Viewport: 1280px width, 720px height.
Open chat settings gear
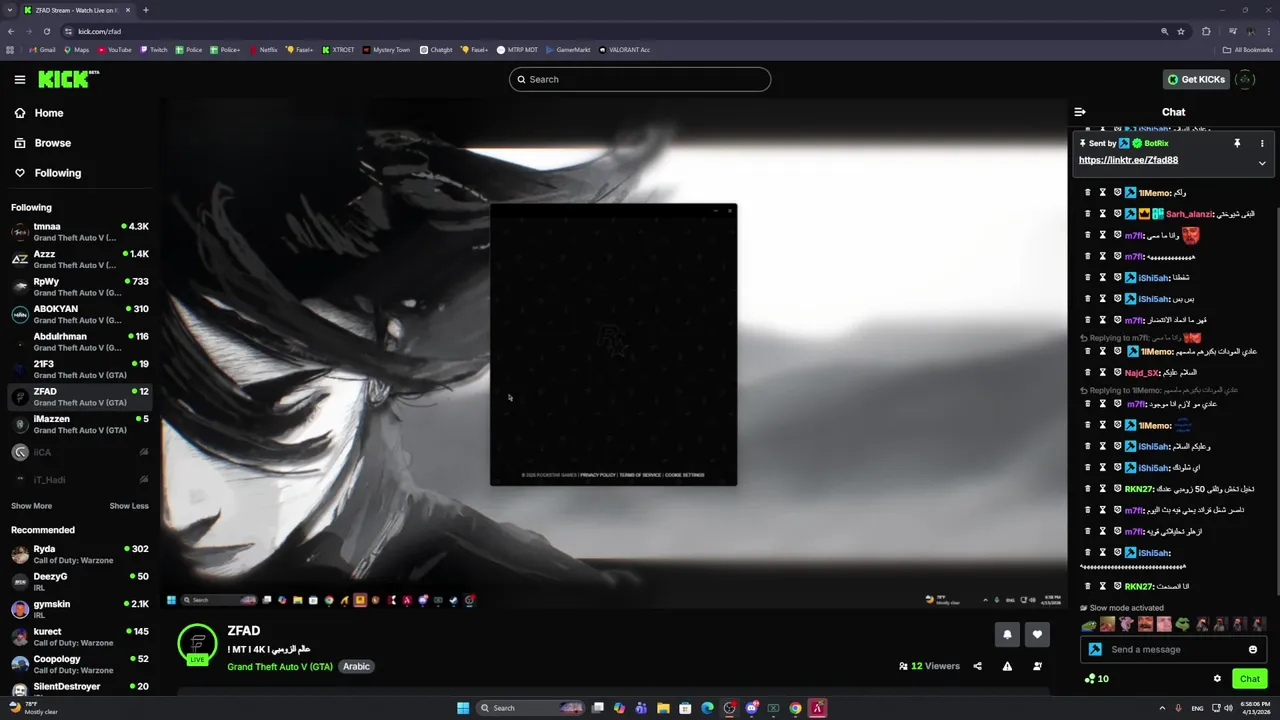(x=1217, y=678)
